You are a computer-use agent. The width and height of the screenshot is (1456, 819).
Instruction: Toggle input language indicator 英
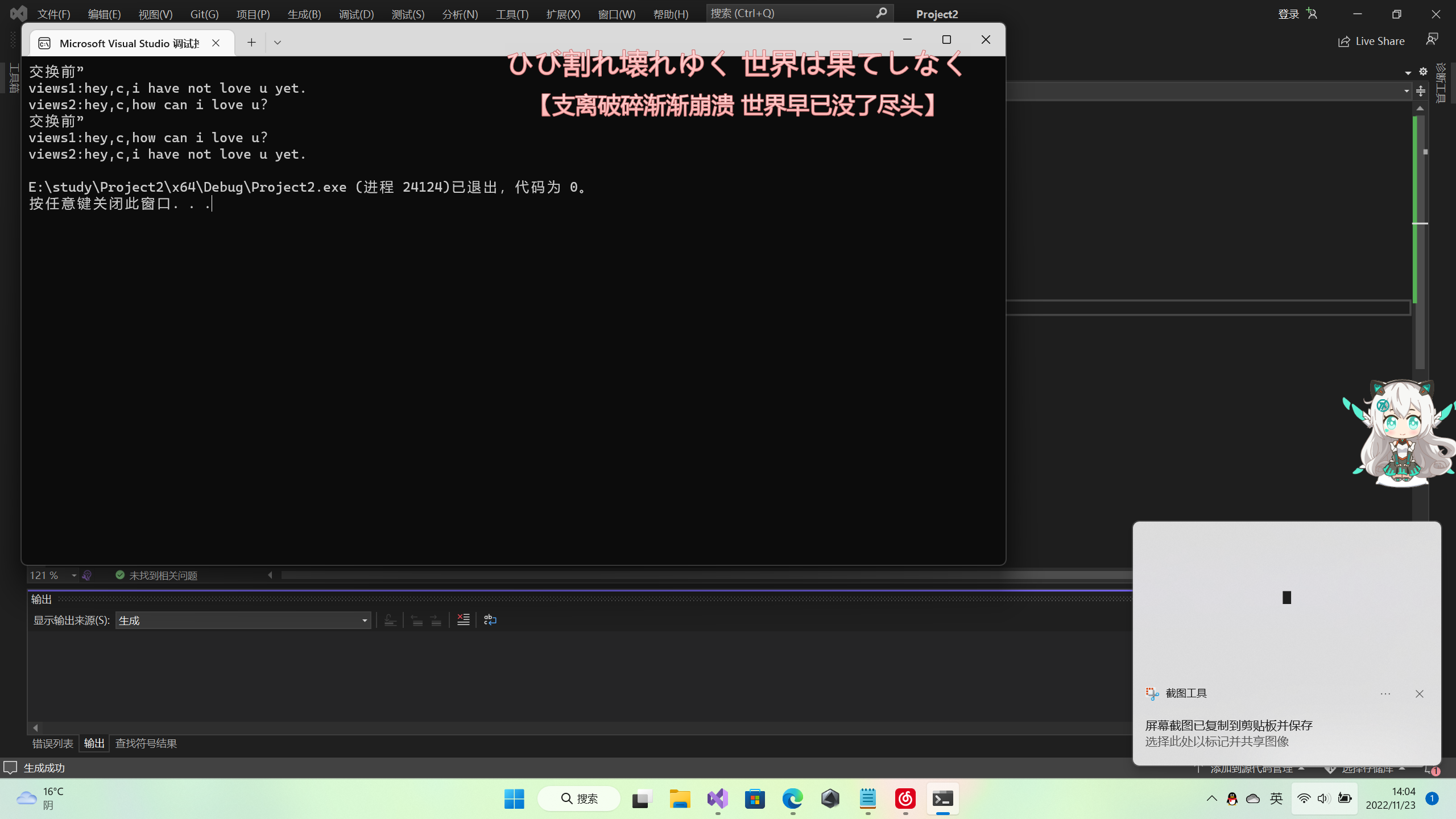click(x=1276, y=799)
